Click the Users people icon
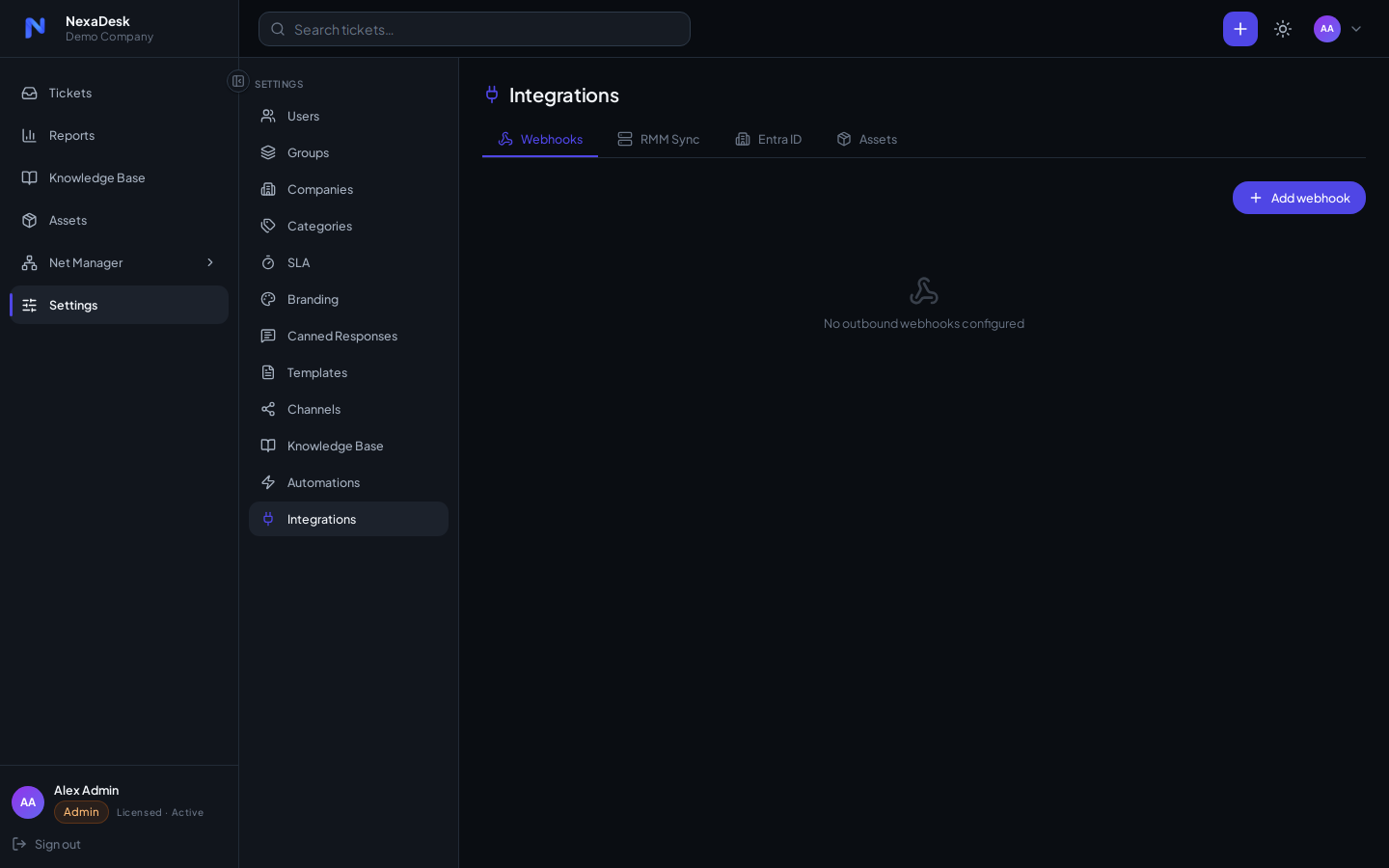The height and width of the screenshot is (868, 1389). (x=268, y=116)
